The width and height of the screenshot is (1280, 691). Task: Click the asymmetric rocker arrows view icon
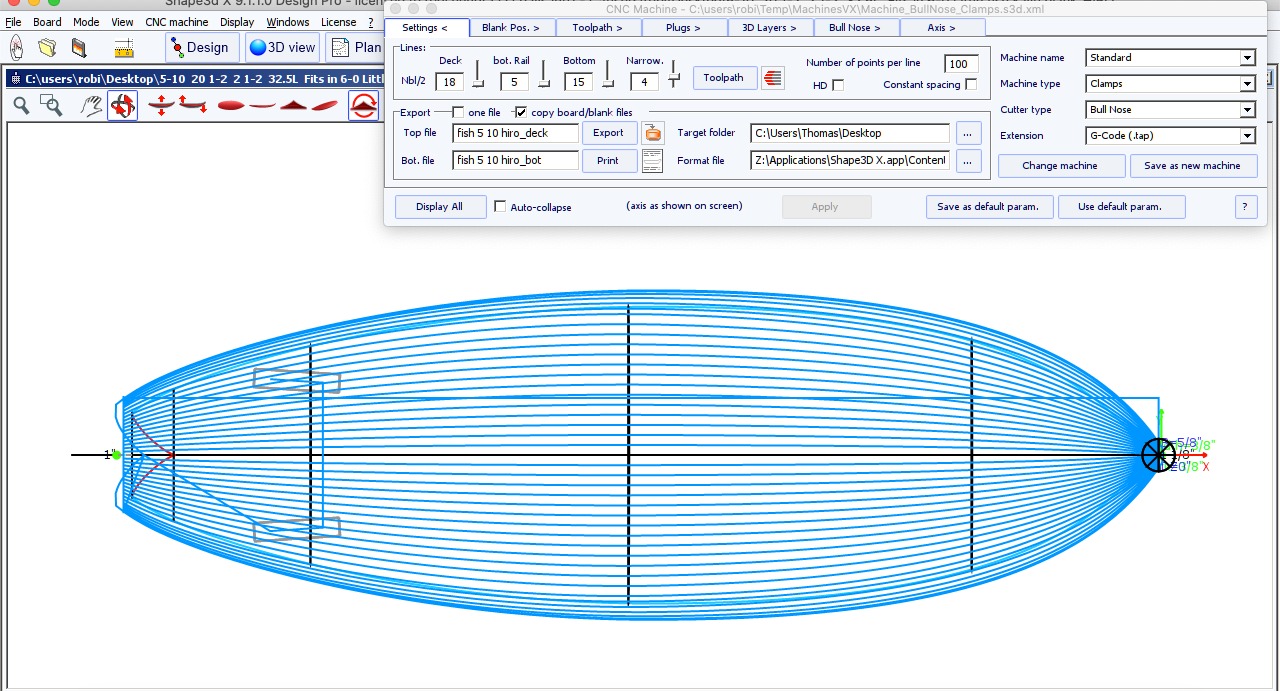[193, 105]
